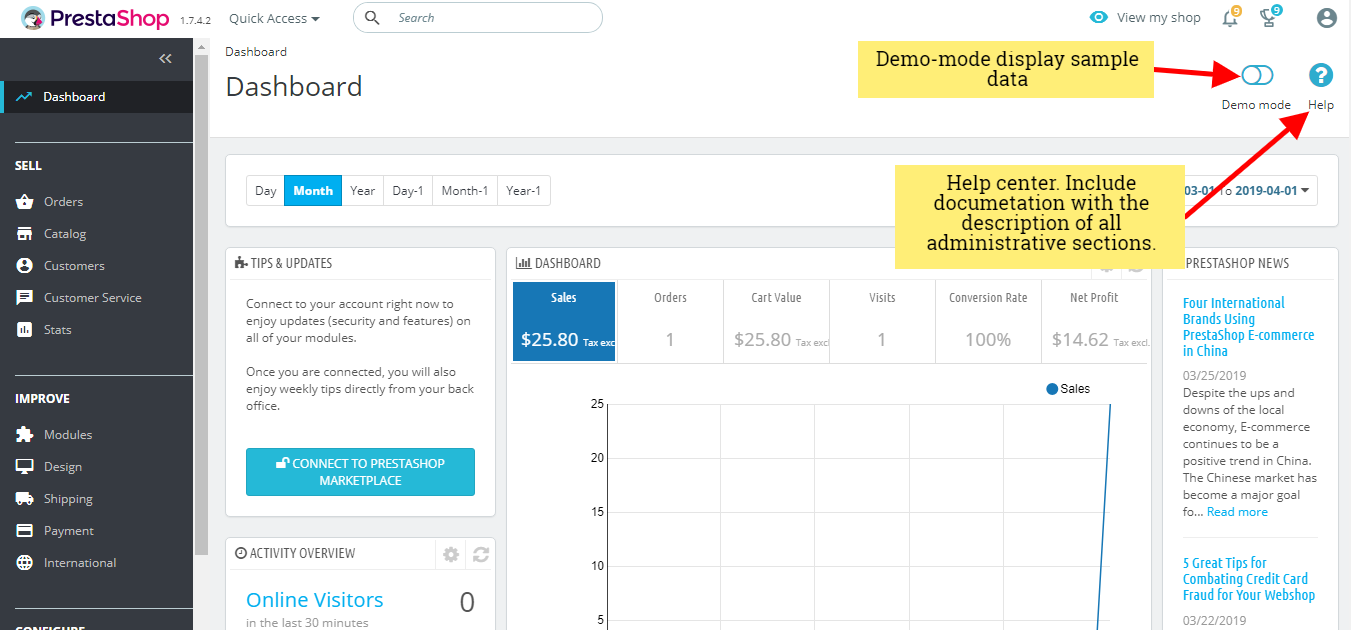Open Payment in the sidebar menu
Screen dimensions: 1351x630
point(69,531)
